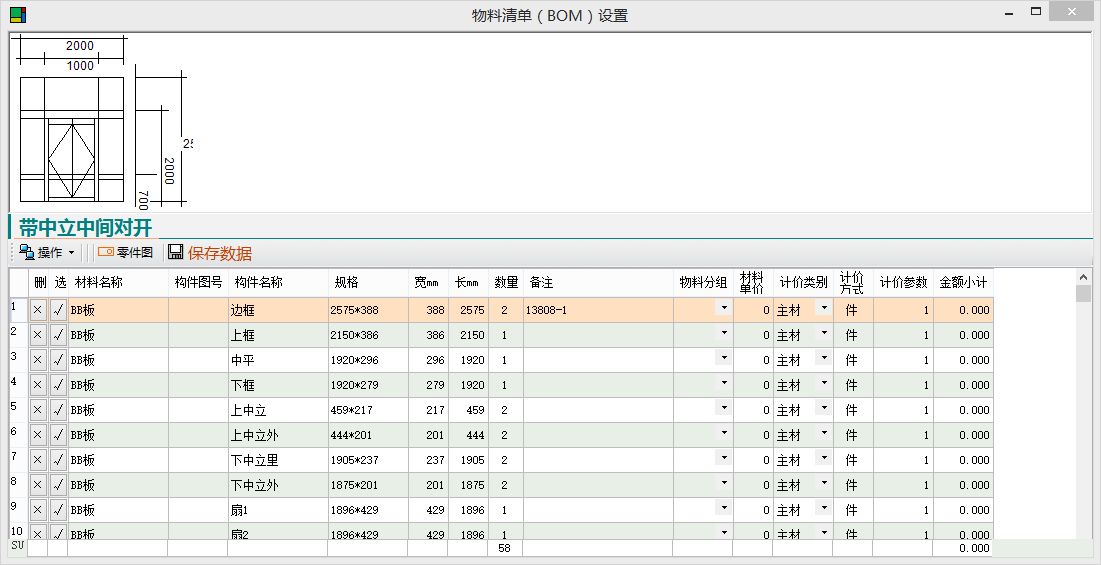Click the 备注 cell containing 13808-1

[597, 310]
